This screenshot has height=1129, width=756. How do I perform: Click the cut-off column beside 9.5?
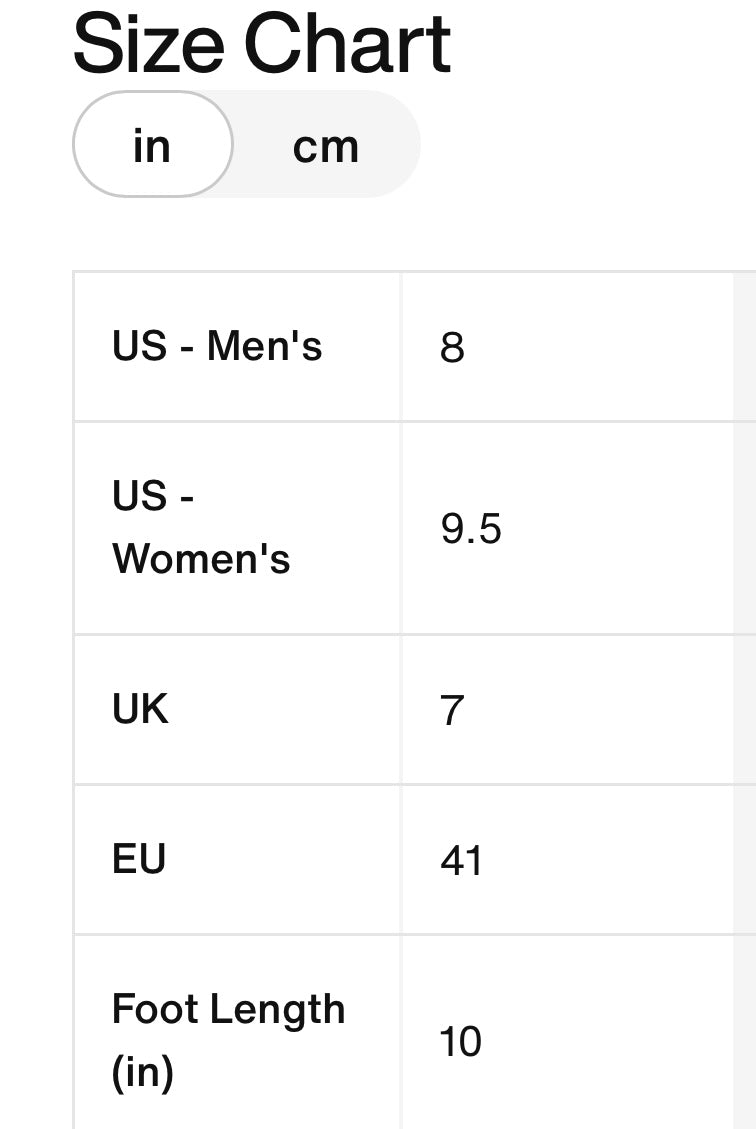pos(745,528)
